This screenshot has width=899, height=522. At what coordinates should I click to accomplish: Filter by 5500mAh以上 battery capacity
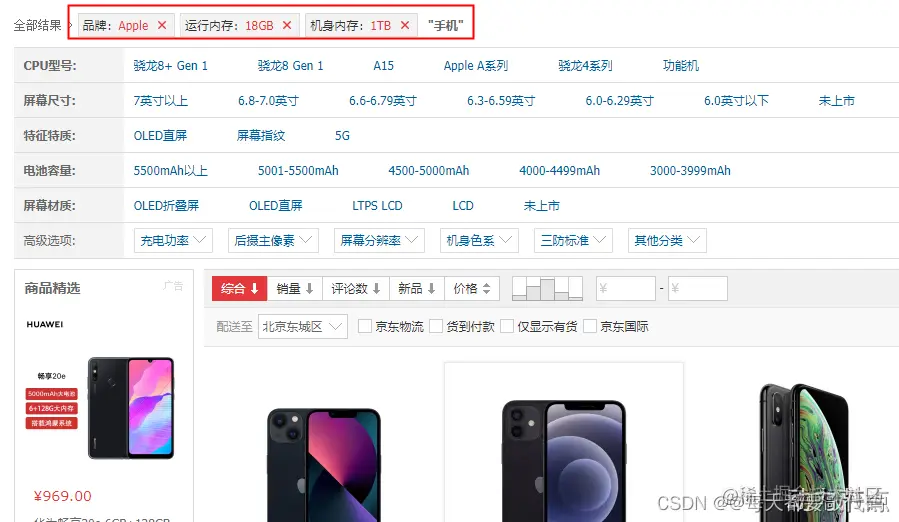pos(170,171)
